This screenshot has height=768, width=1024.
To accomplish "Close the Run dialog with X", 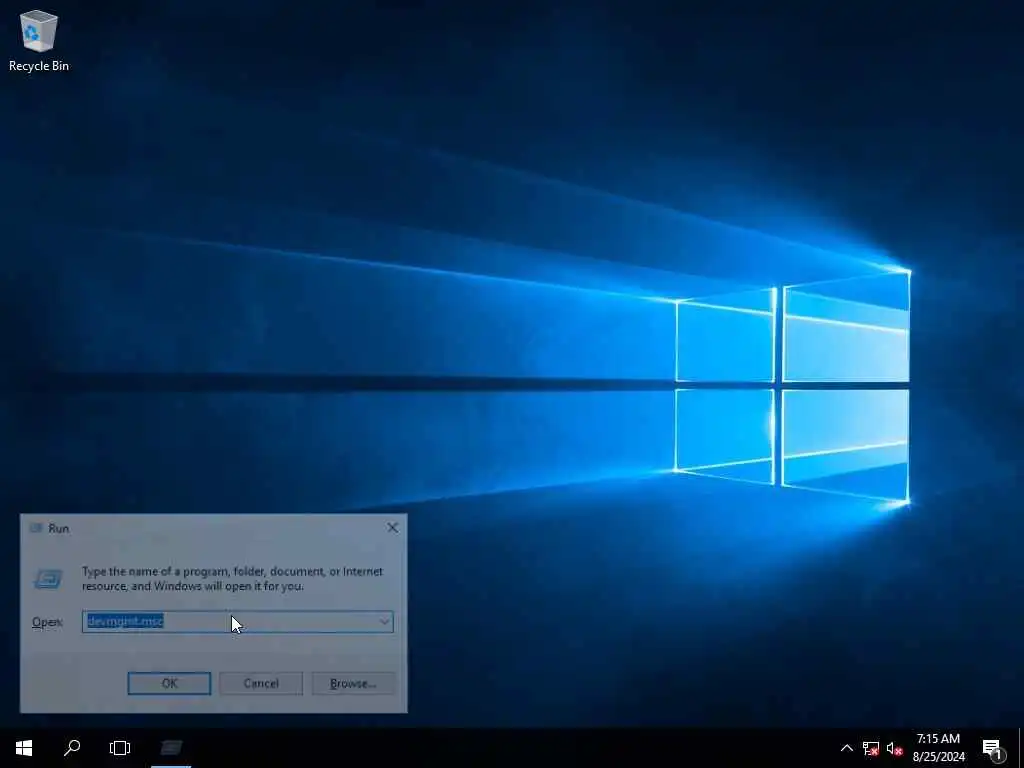I will [392, 528].
